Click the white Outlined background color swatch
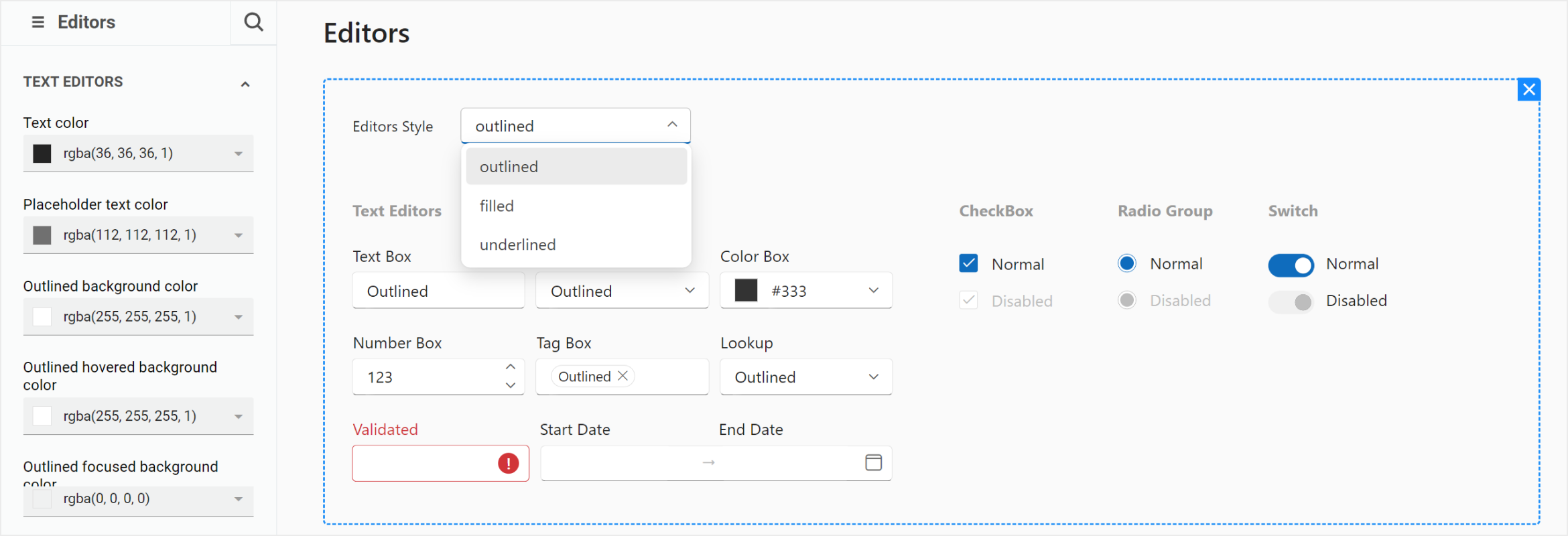 tap(42, 317)
